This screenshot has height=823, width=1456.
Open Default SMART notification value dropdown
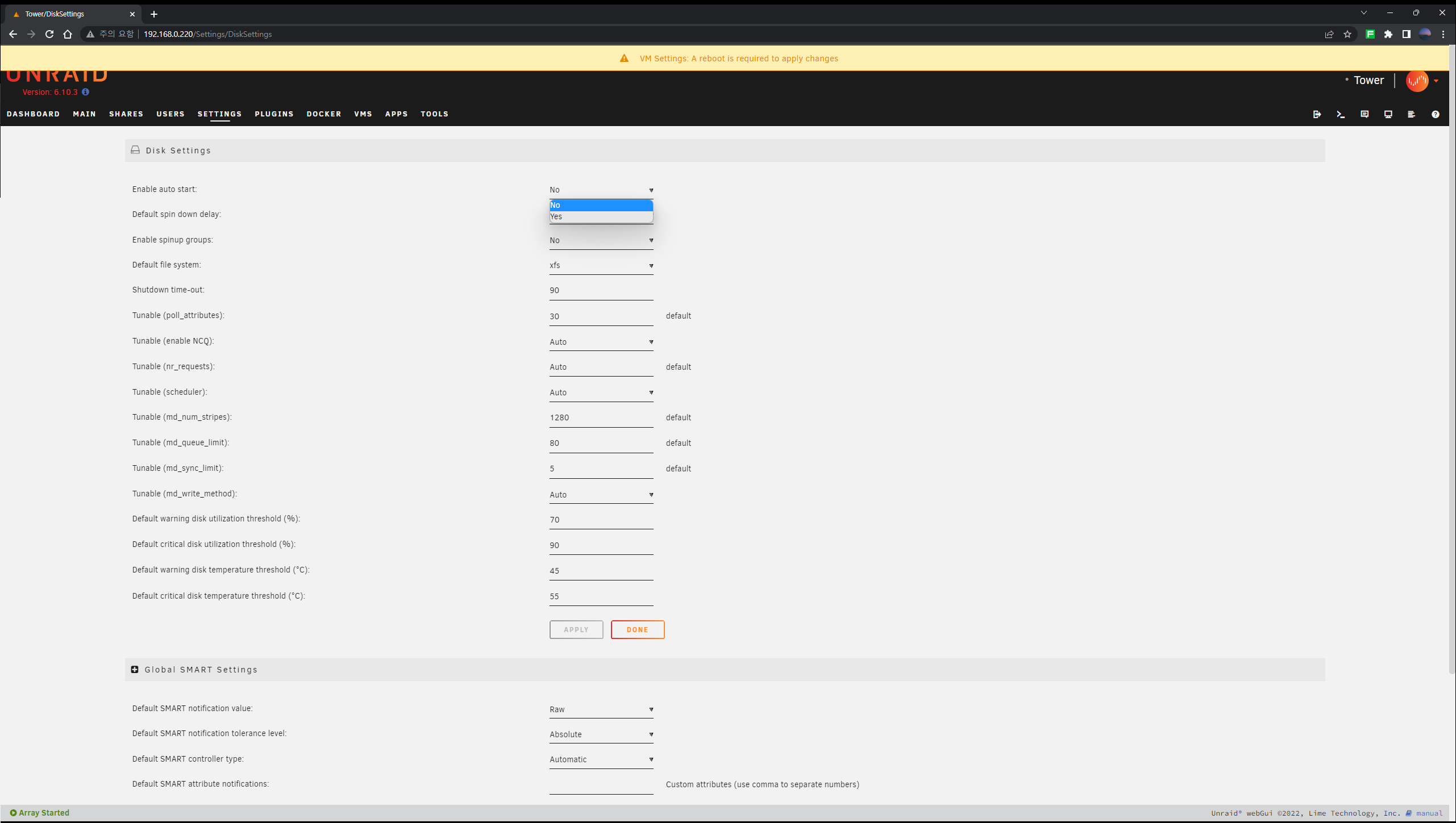(601, 709)
